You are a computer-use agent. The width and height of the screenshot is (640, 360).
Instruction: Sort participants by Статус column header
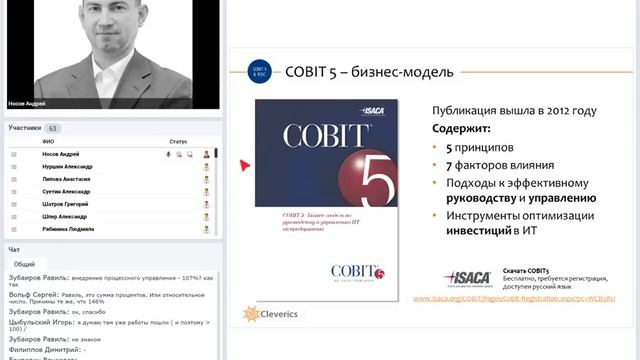[178, 141]
